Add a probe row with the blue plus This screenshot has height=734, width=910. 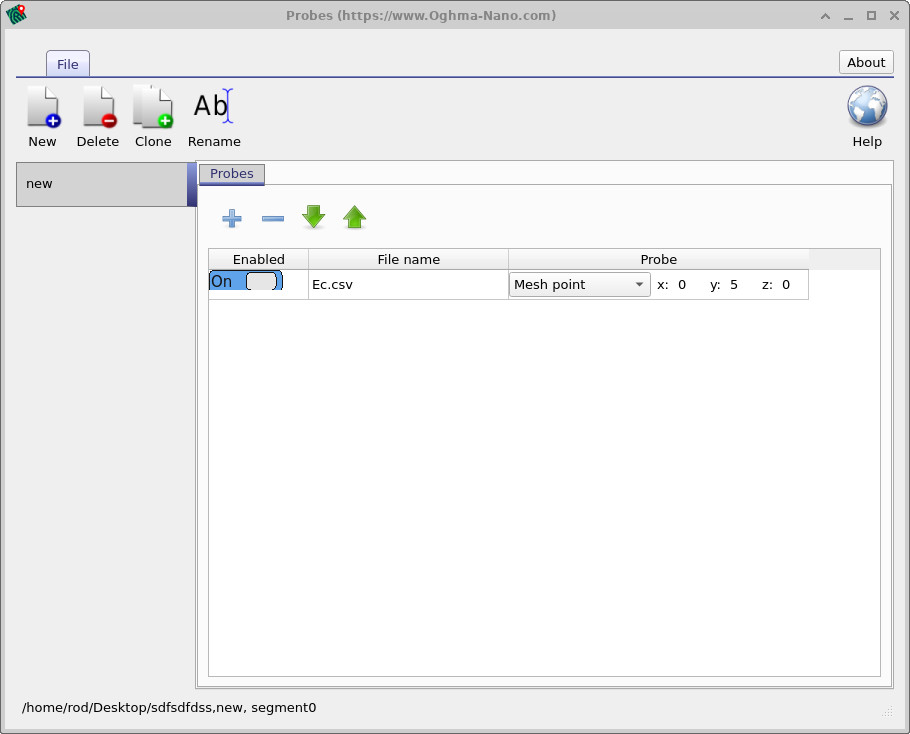[232, 218]
